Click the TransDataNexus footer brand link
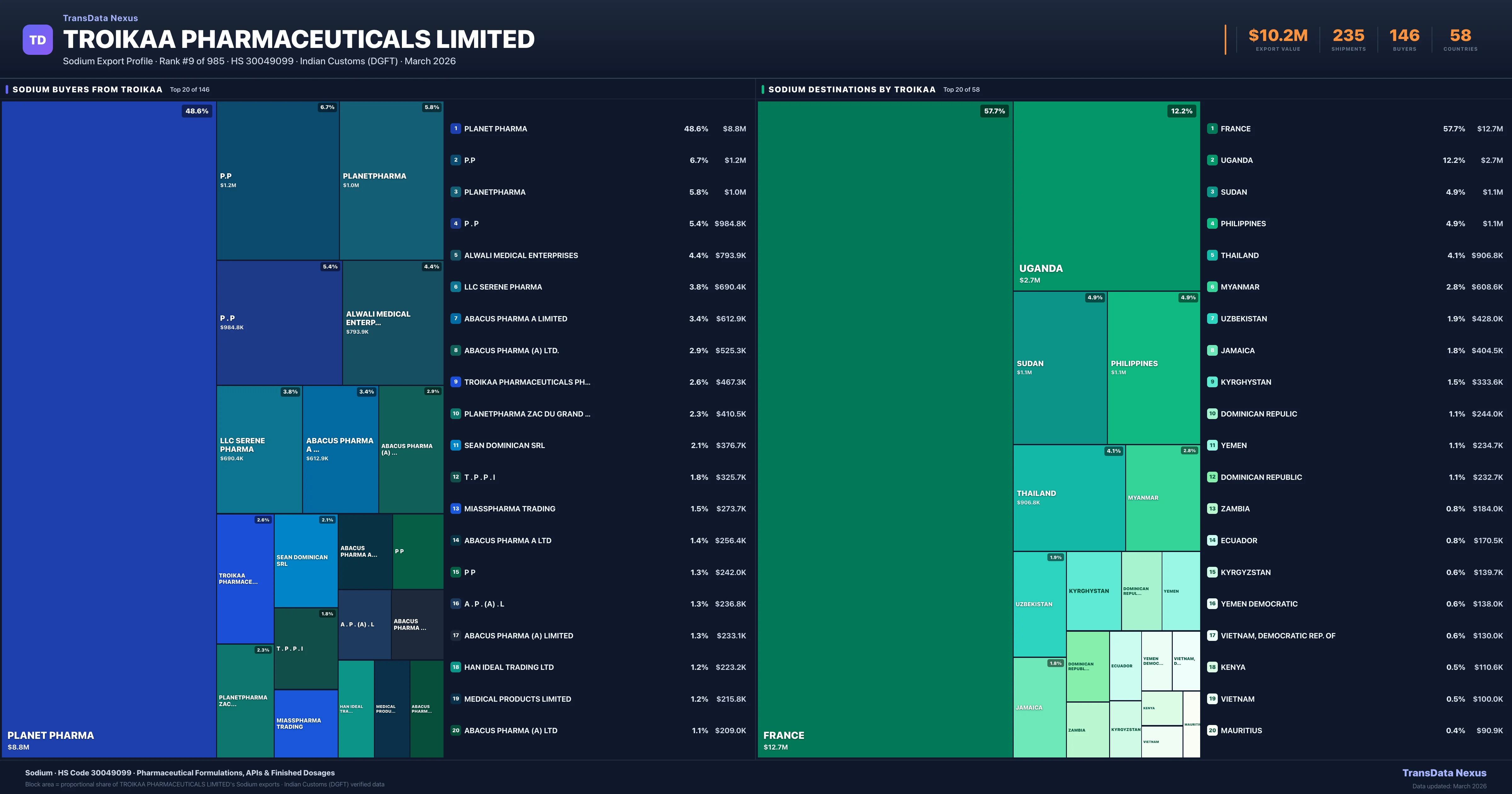 click(1444, 773)
